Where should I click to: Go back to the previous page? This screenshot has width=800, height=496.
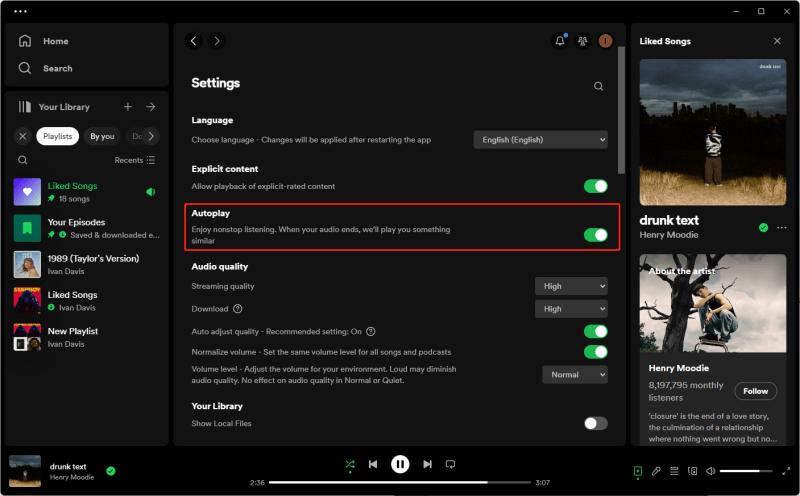pos(194,41)
